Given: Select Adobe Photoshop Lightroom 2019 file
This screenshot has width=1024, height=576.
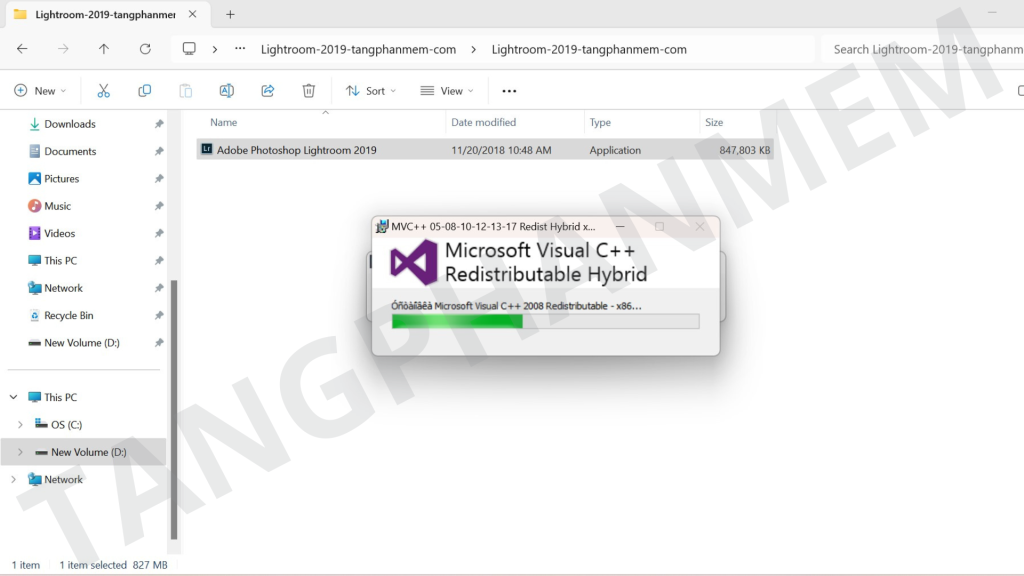Looking at the screenshot, I should pos(296,150).
